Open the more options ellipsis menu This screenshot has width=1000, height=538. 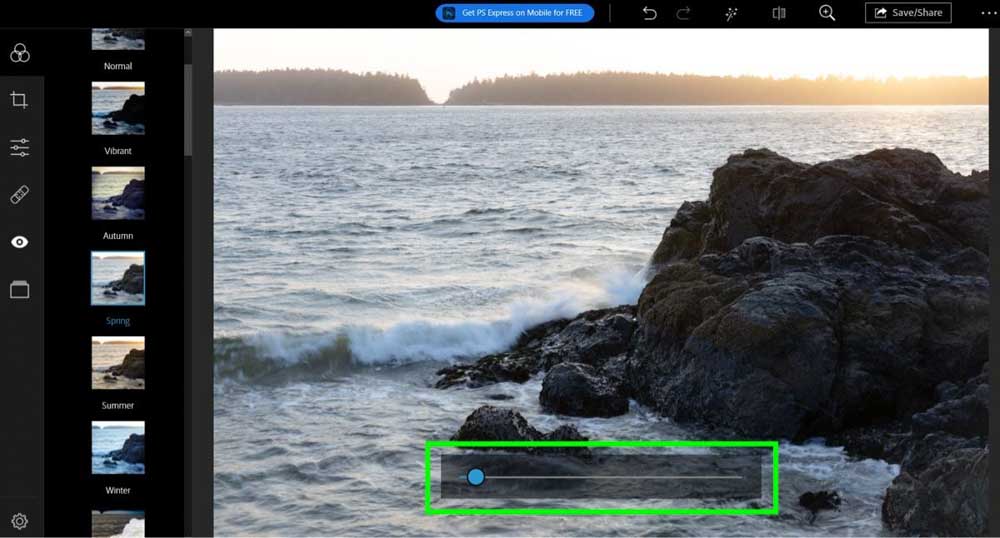coord(989,13)
